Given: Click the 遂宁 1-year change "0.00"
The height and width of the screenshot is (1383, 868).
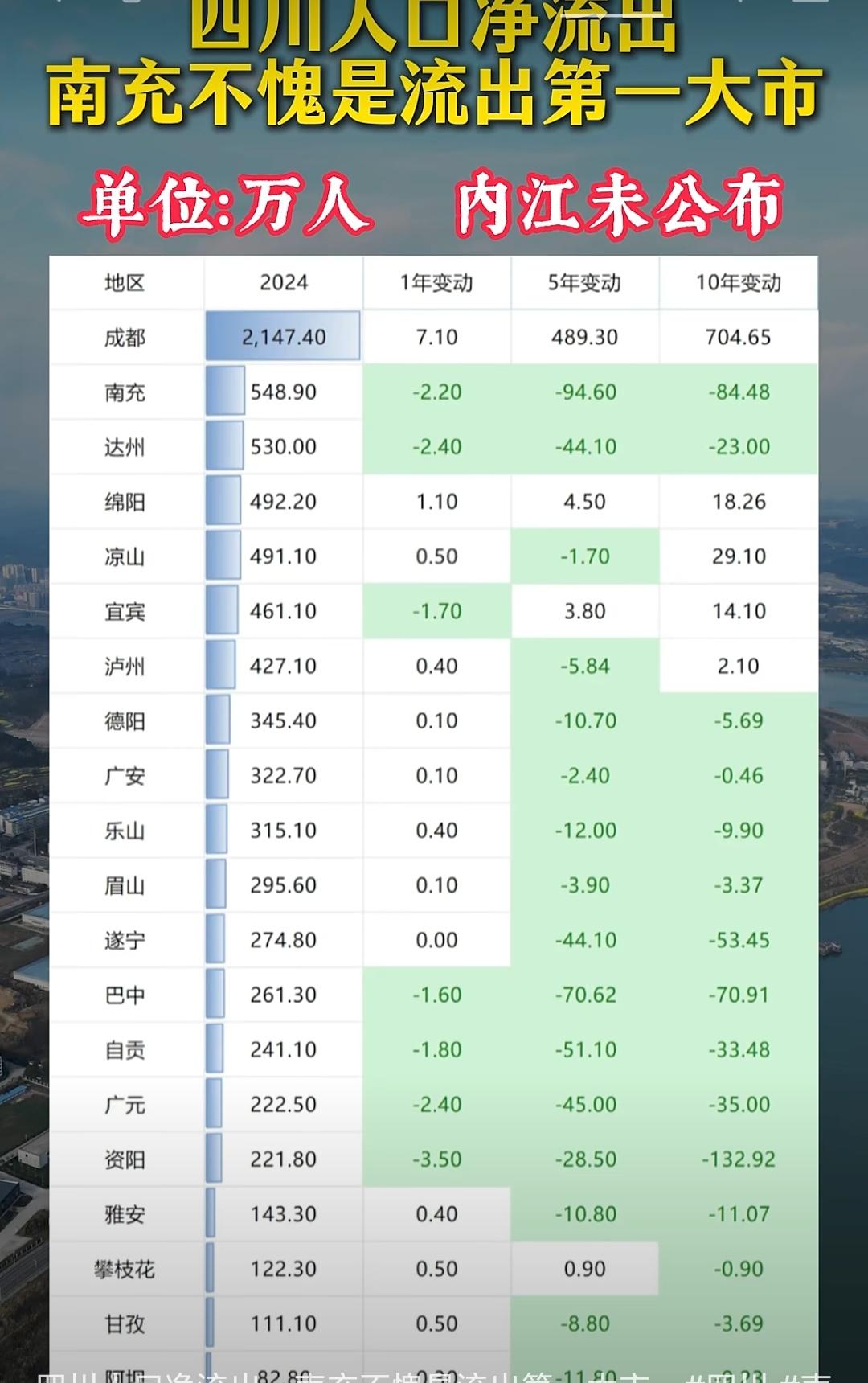Looking at the screenshot, I should pos(436,938).
